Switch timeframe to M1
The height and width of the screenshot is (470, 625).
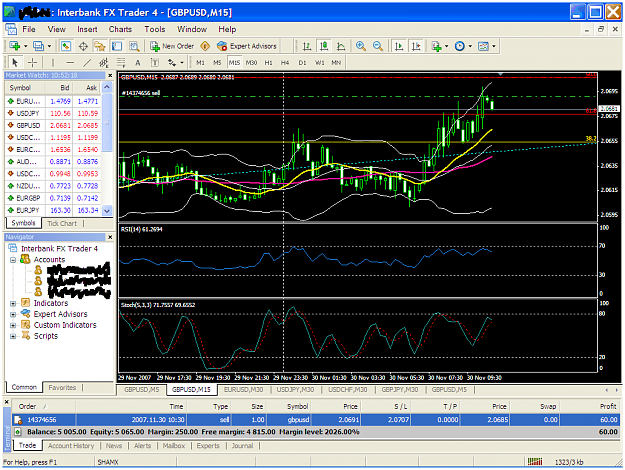(200, 63)
